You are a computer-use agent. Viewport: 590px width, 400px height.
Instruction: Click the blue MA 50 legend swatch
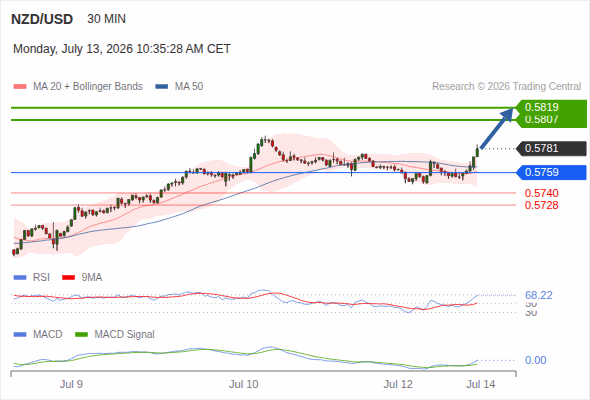pyautogui.click(x=162, y=87)
